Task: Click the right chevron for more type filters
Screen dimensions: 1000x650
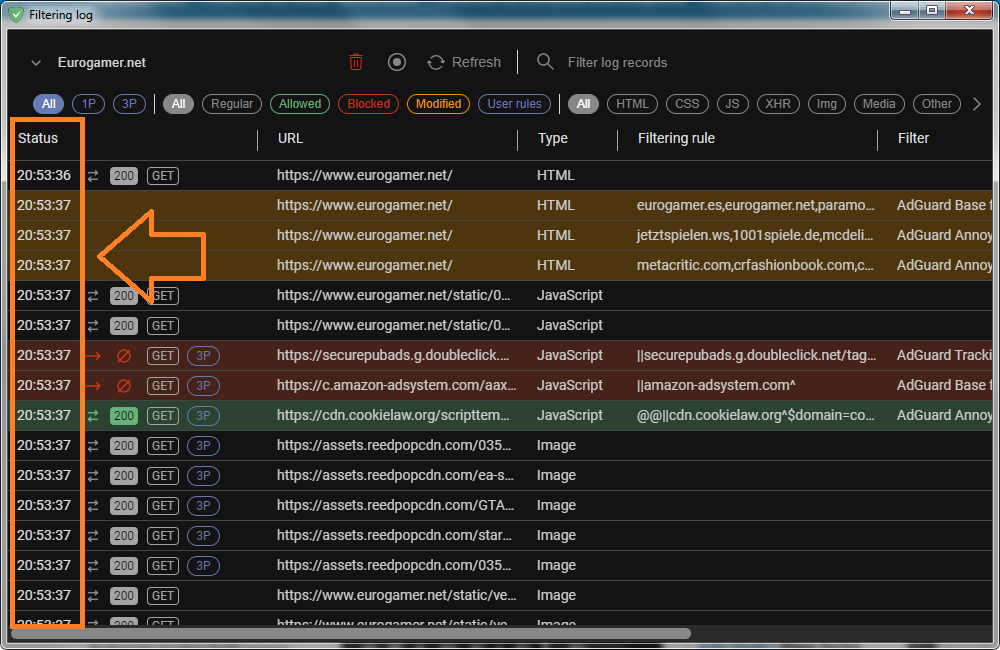Action: [976, 104]
